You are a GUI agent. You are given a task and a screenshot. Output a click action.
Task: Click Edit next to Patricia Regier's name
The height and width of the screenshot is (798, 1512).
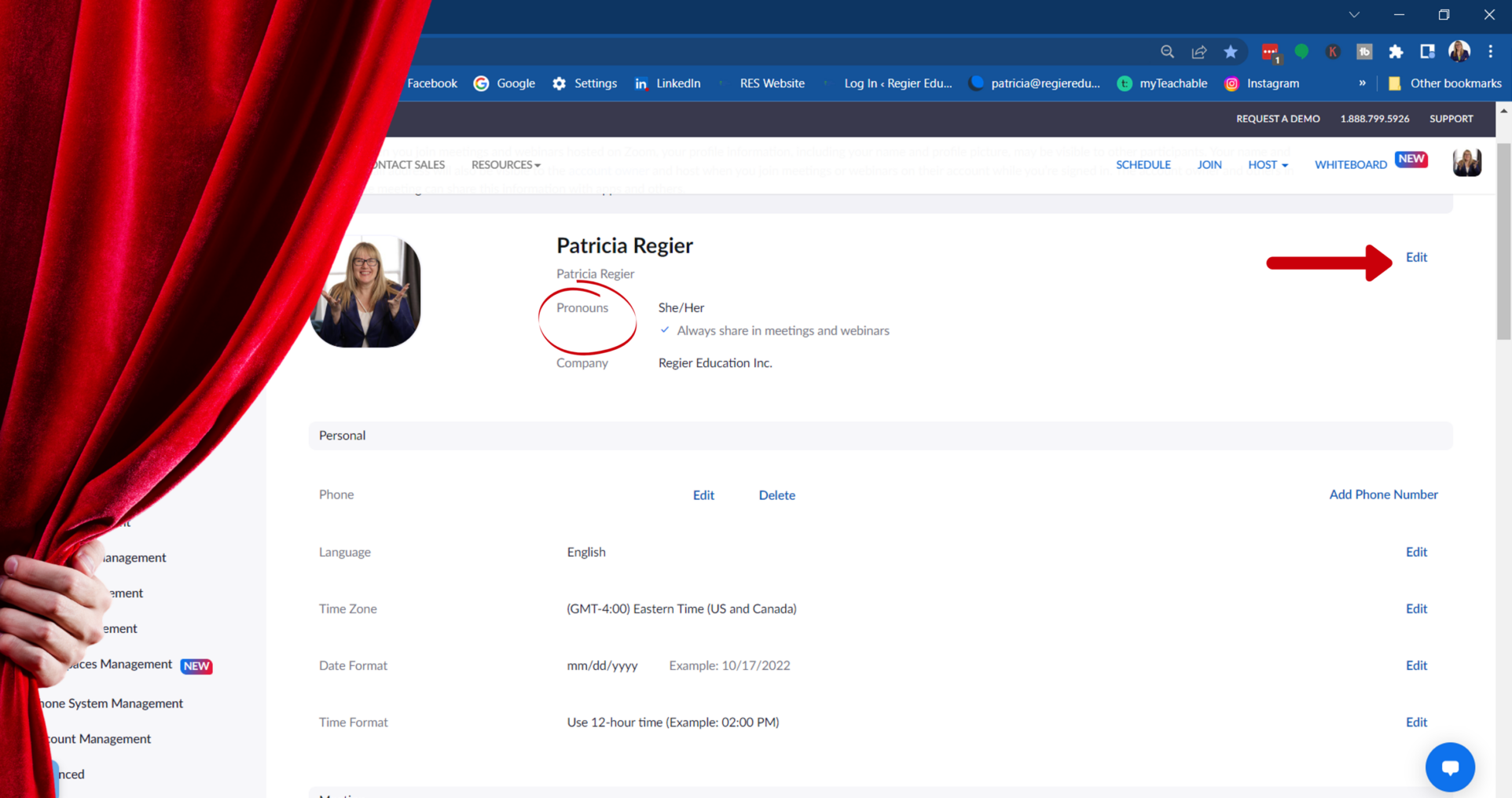1416,257
